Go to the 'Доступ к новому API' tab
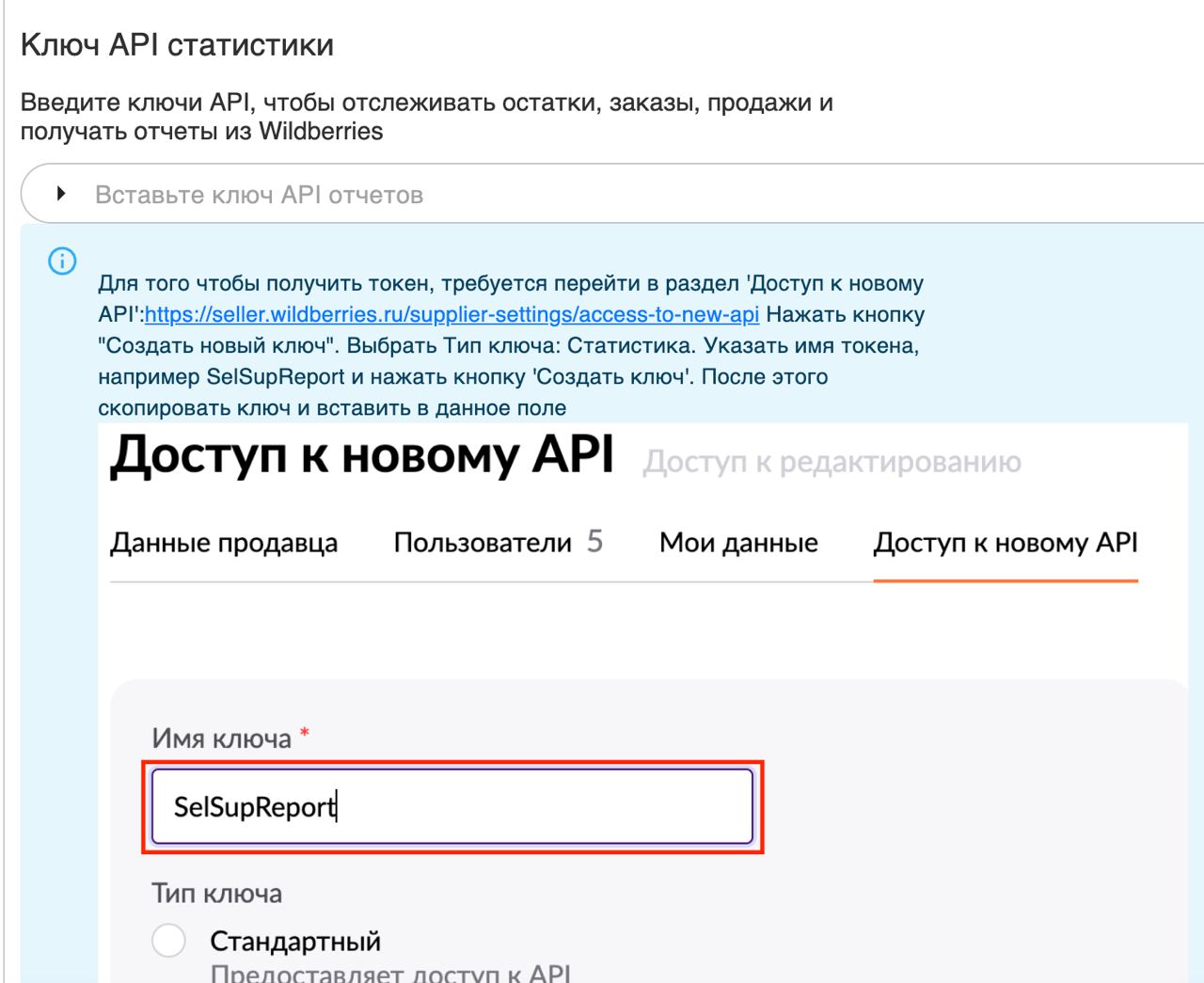Image resolution: width=1204 pixels, height=983 pixels. point(1005,543)
